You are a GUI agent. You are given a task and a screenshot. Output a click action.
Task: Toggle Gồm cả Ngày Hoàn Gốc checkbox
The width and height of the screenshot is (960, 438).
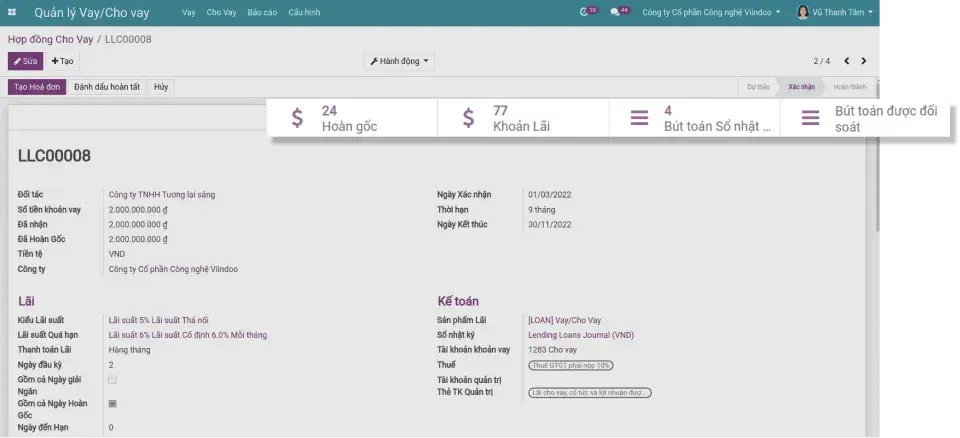pos(112,404)
